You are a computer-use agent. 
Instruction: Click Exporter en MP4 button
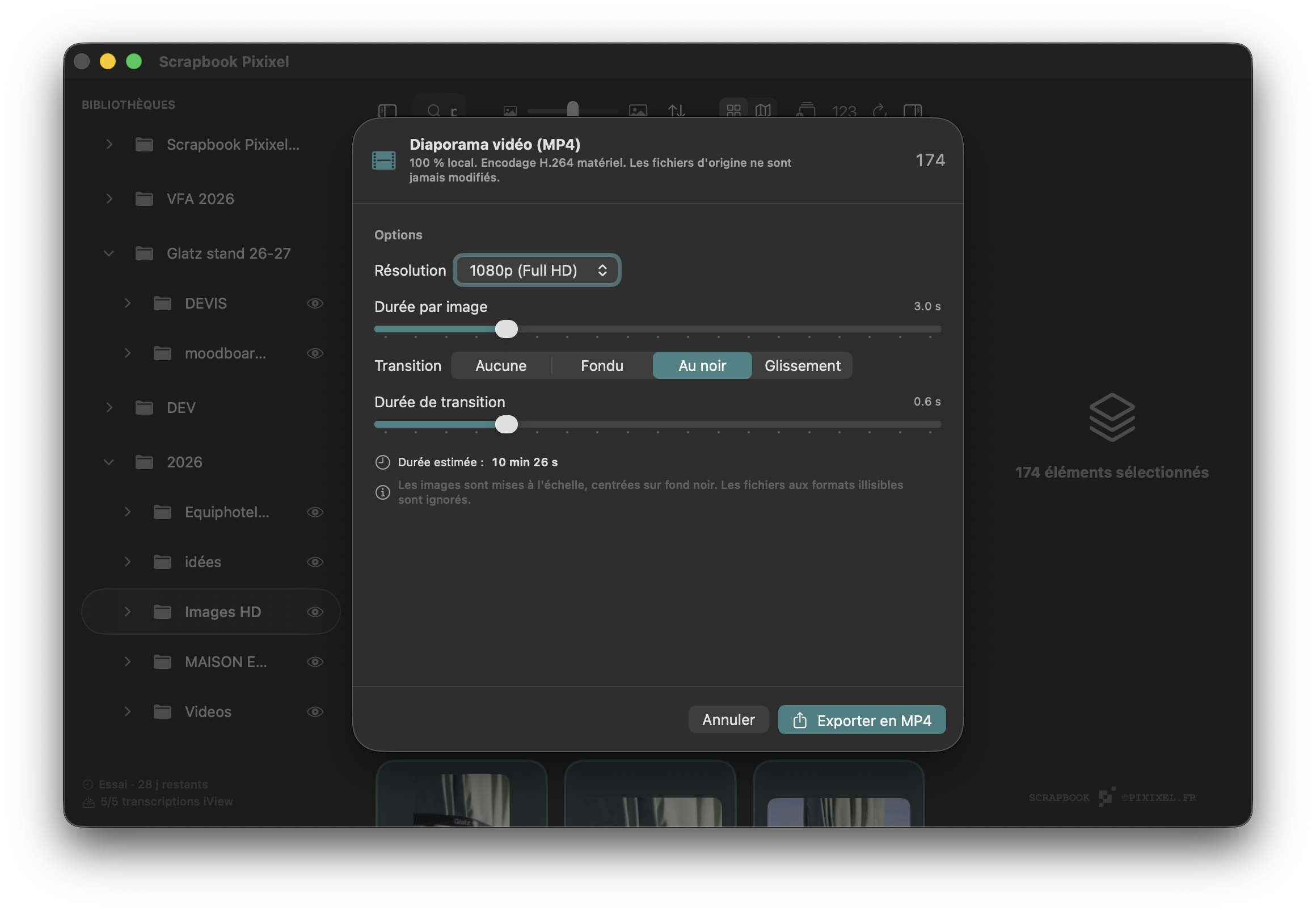pos(862,720)
